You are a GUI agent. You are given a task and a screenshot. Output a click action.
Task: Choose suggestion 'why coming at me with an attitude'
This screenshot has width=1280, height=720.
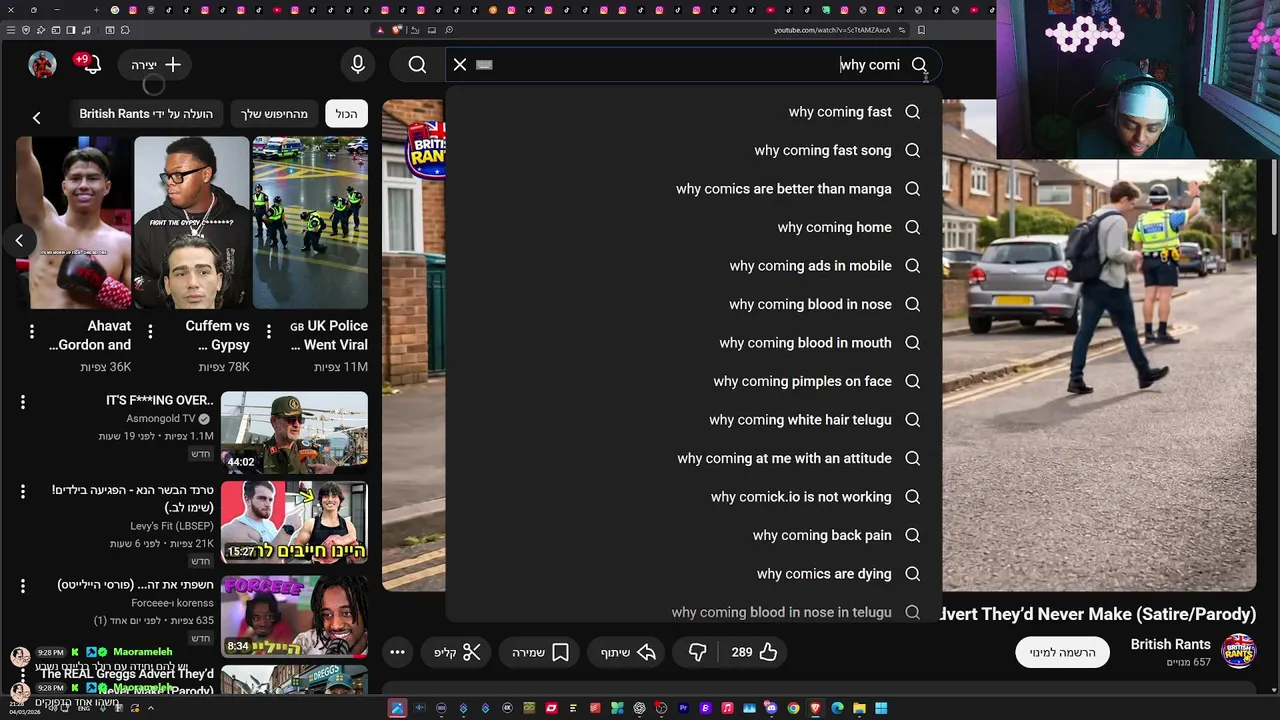(693, 458)
